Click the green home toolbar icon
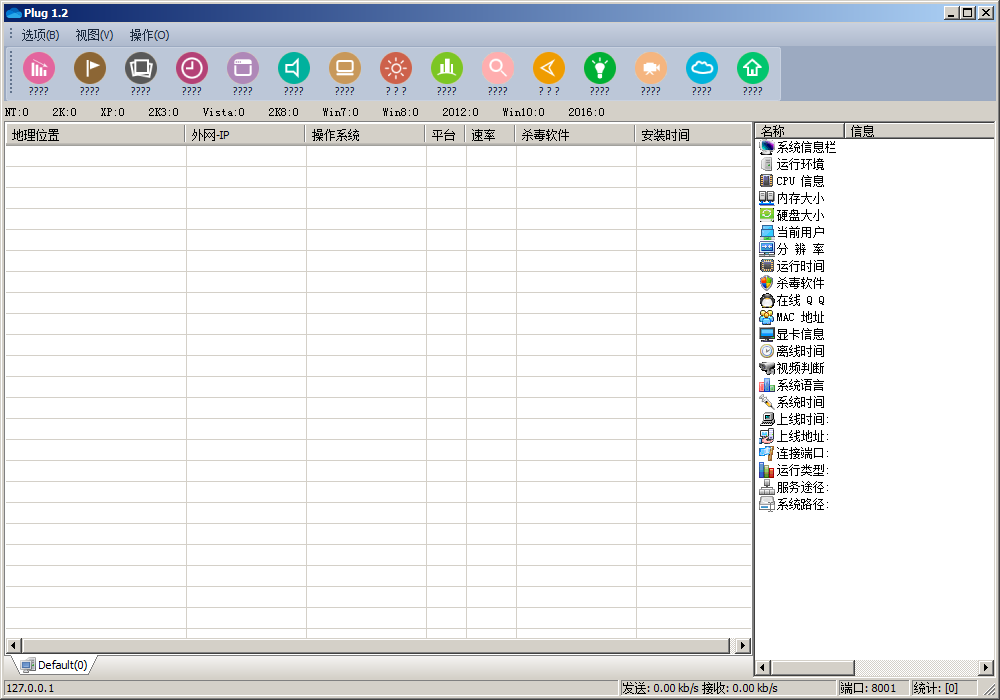The width and height of the screenshot is (1000, 700). (x=752, y=68)
